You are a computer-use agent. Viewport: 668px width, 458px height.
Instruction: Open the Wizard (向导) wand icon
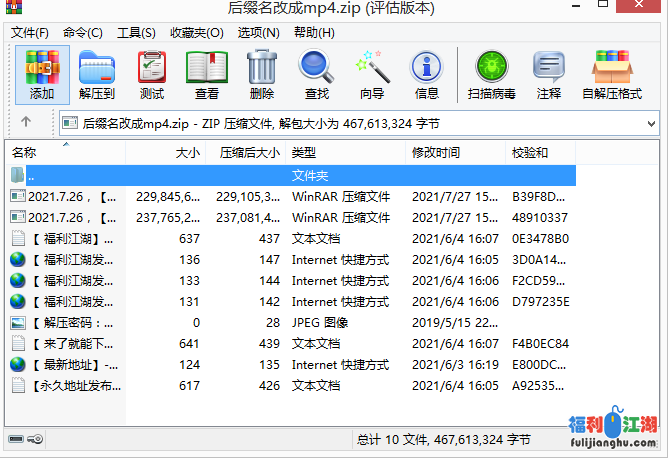point(372,74)
